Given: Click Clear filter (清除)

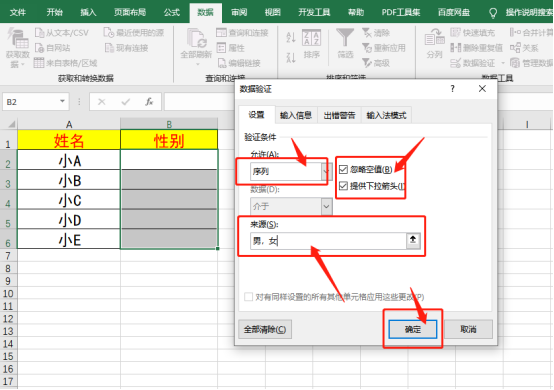Looking at the screenshot, I should [x=376, y=33].
